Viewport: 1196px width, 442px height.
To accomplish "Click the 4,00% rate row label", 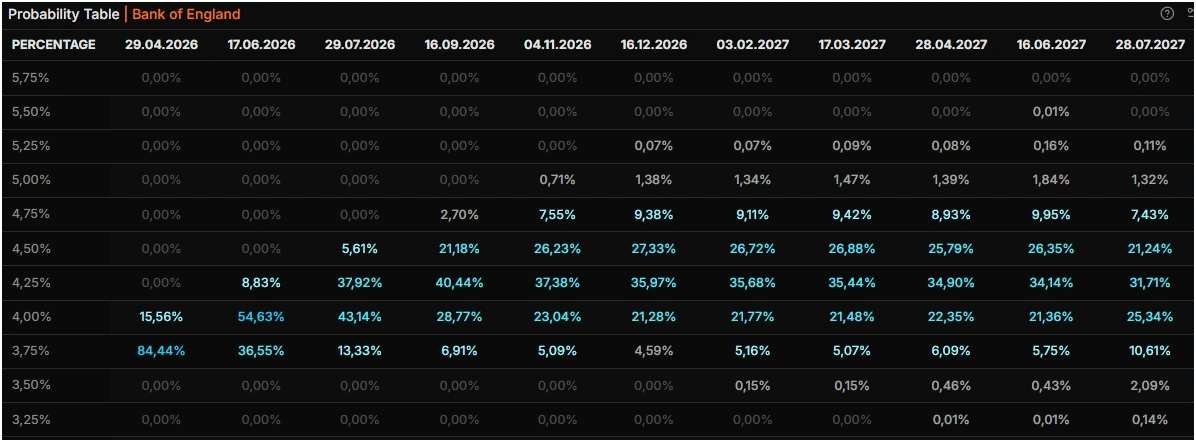I will pos(31,317).
